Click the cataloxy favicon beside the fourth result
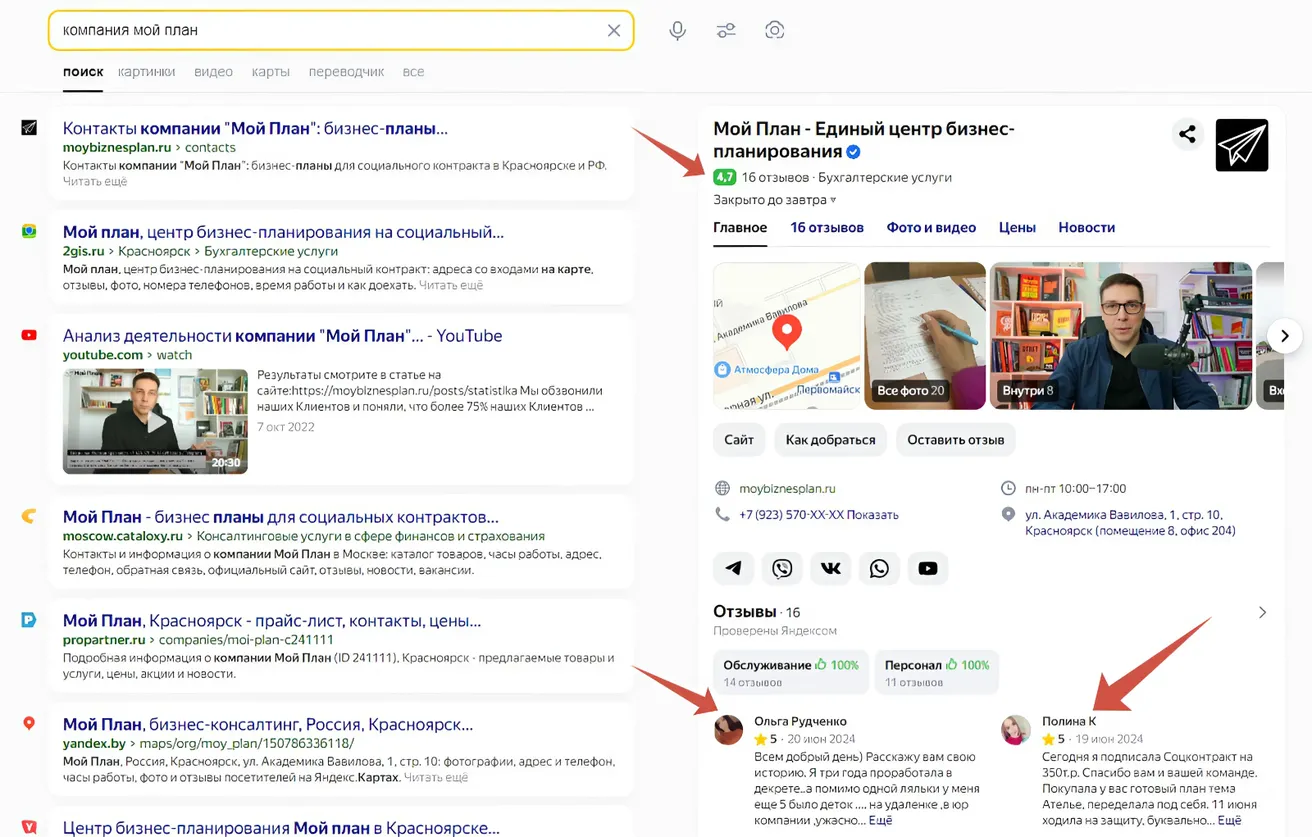 (30, 516)
